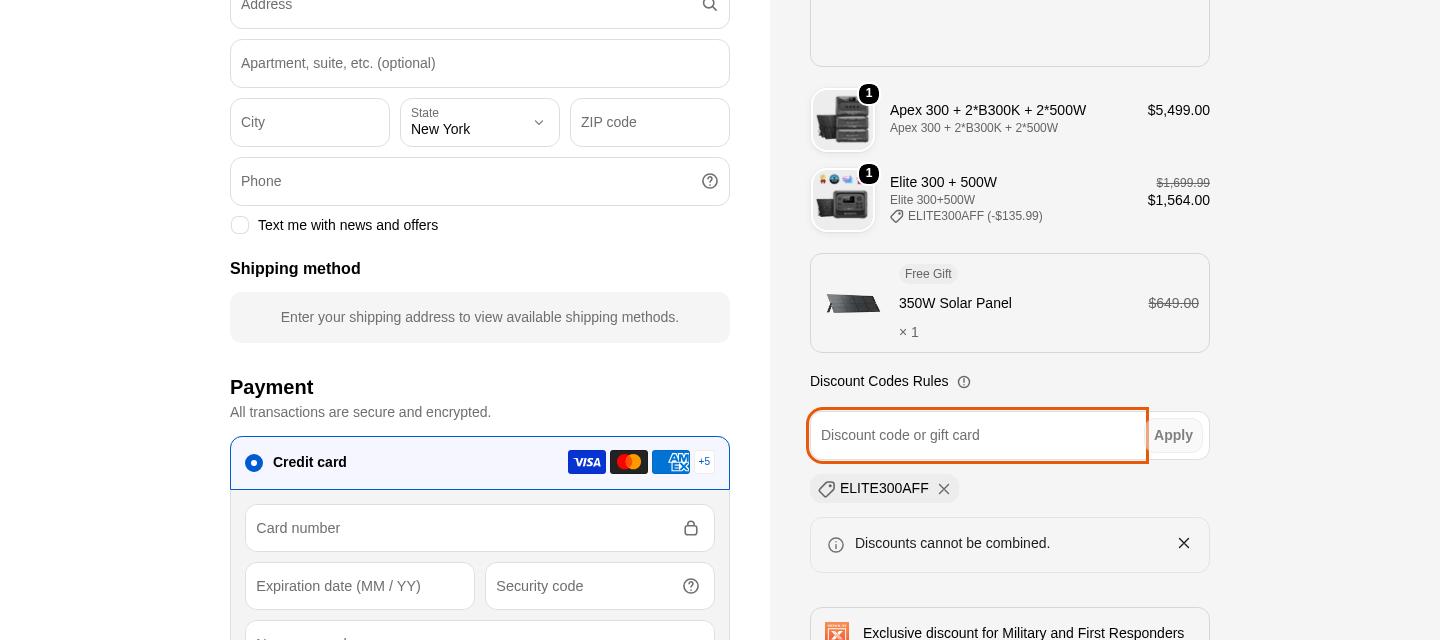Show the +5 more card types
Screen dimensions: 1440x640
(704, 462)
